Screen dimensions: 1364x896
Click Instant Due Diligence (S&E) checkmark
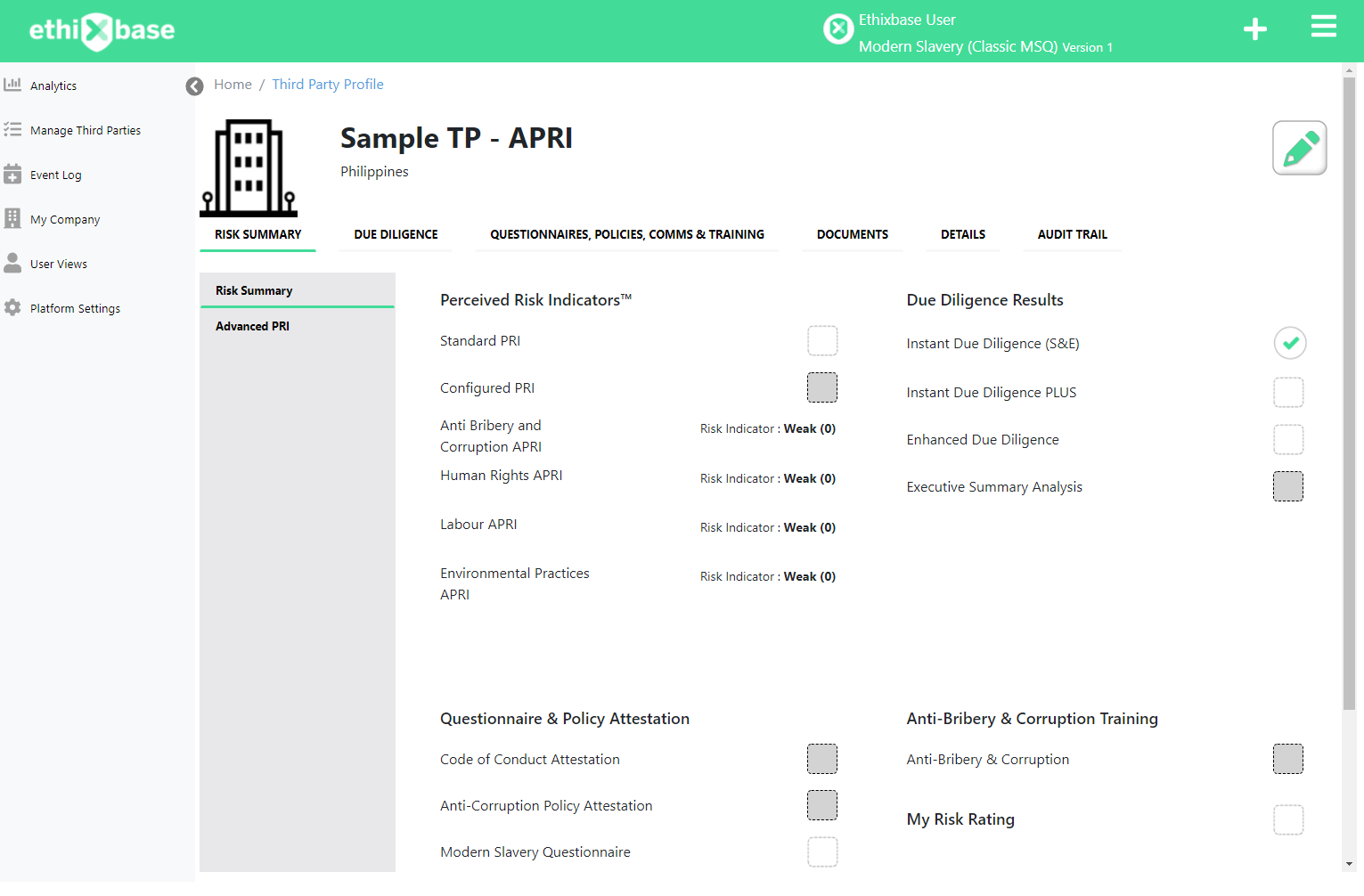coord(1289,343)
